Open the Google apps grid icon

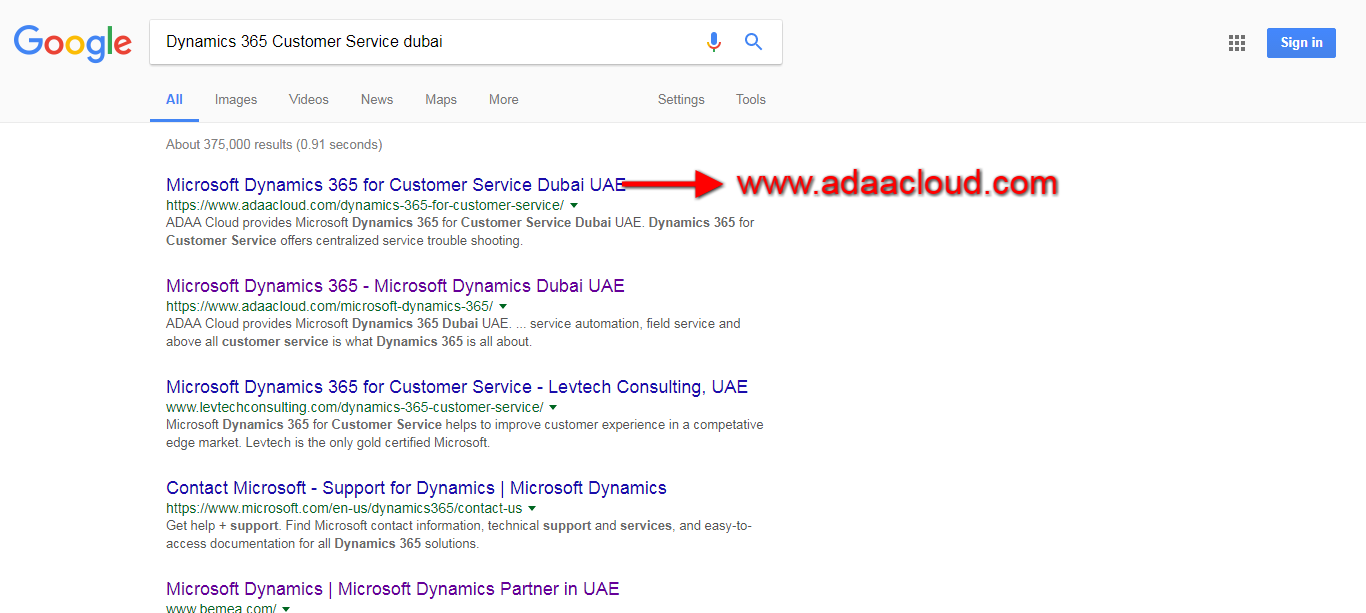1236,43
